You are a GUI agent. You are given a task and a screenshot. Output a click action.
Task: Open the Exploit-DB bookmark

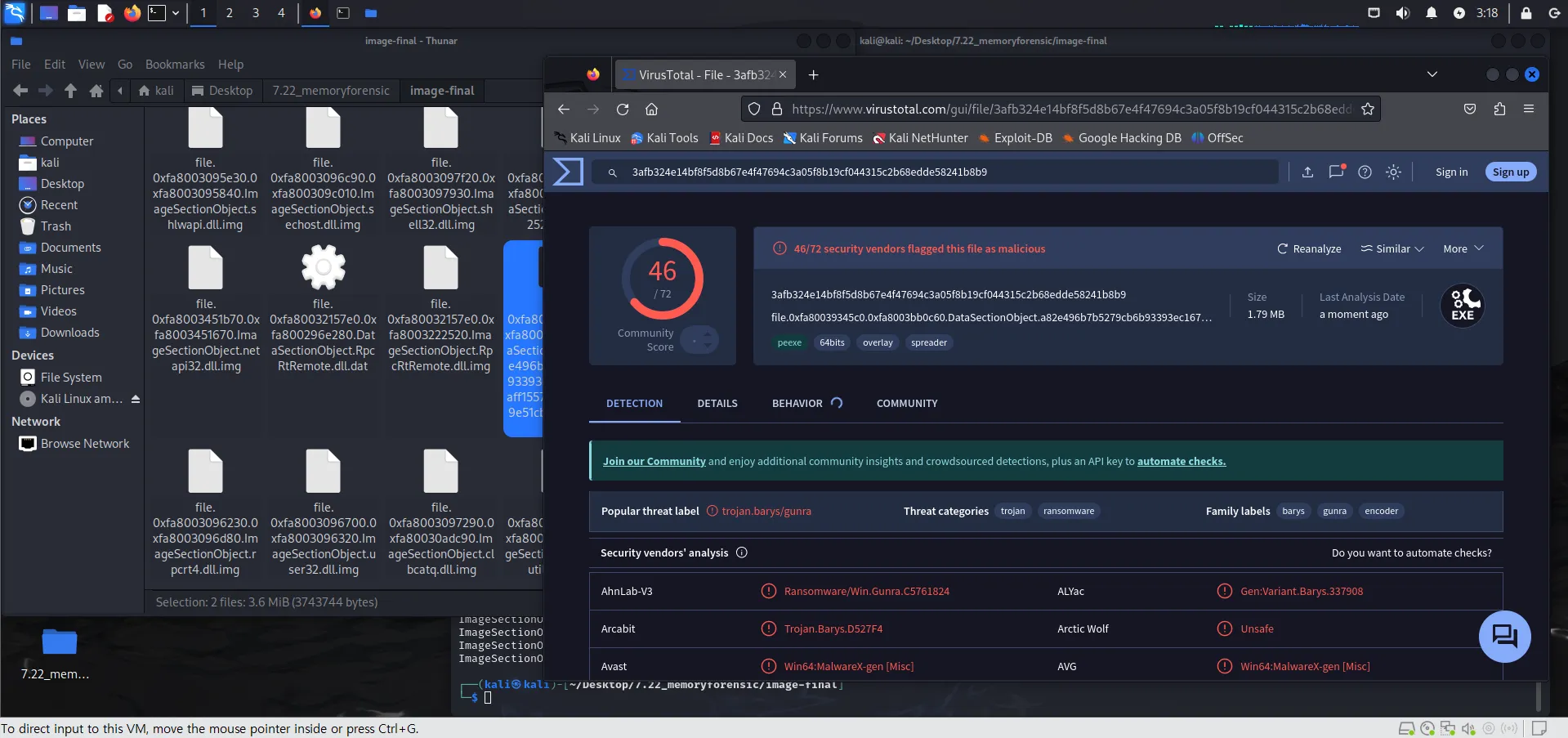(1016, 138)
